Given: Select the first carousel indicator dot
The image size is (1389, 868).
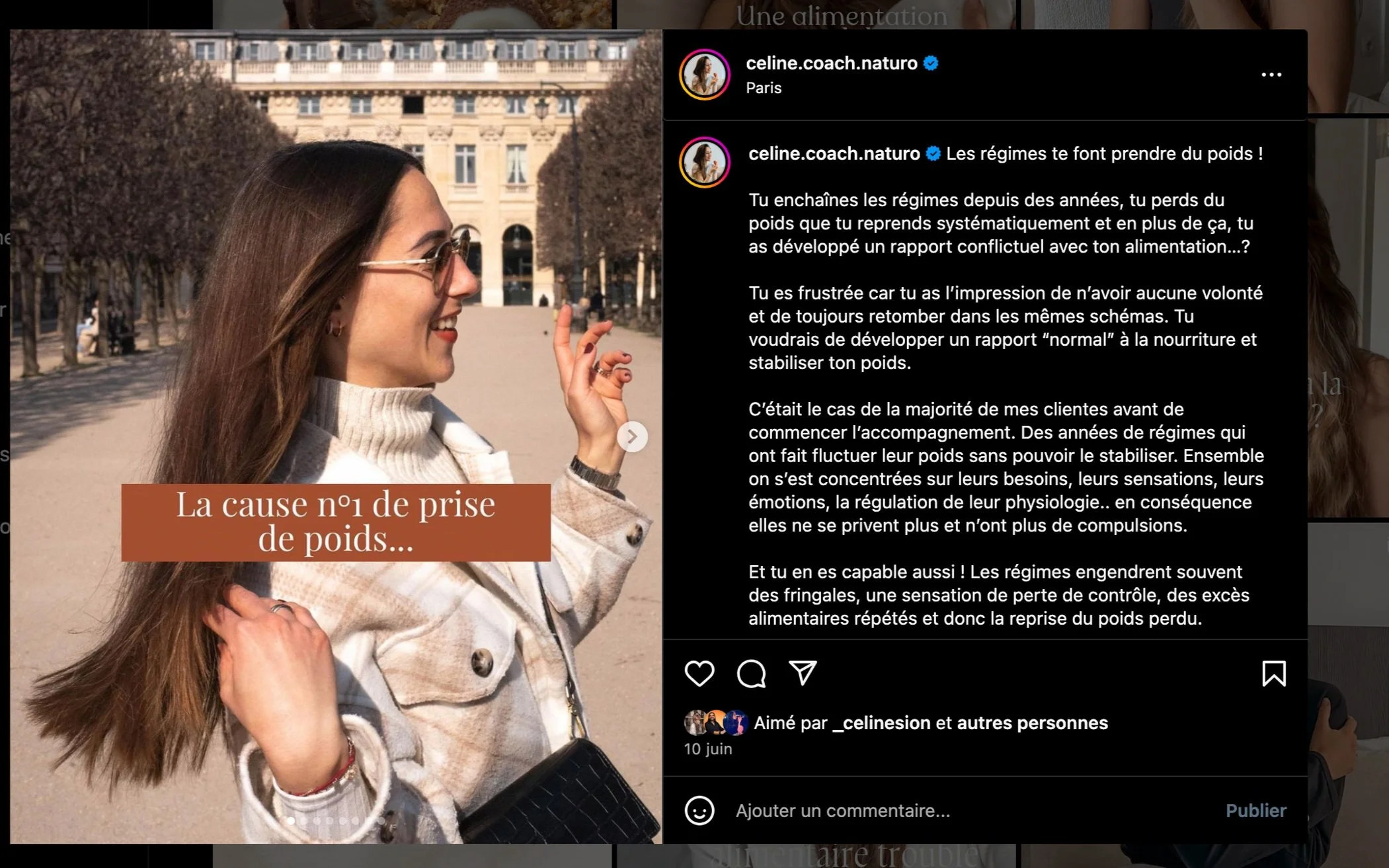Looking at the screenshot, I should (x=291, y=820).
